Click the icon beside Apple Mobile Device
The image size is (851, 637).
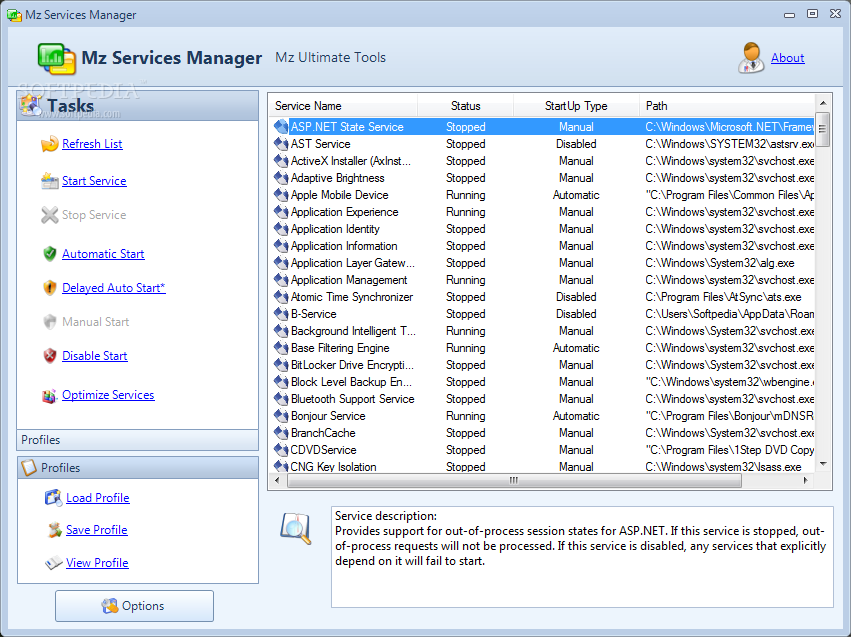click(x=281, y=195)
